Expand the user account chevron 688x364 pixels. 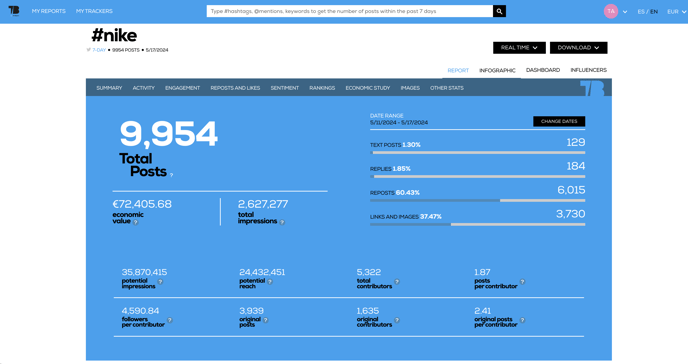[x=625, y=12]
